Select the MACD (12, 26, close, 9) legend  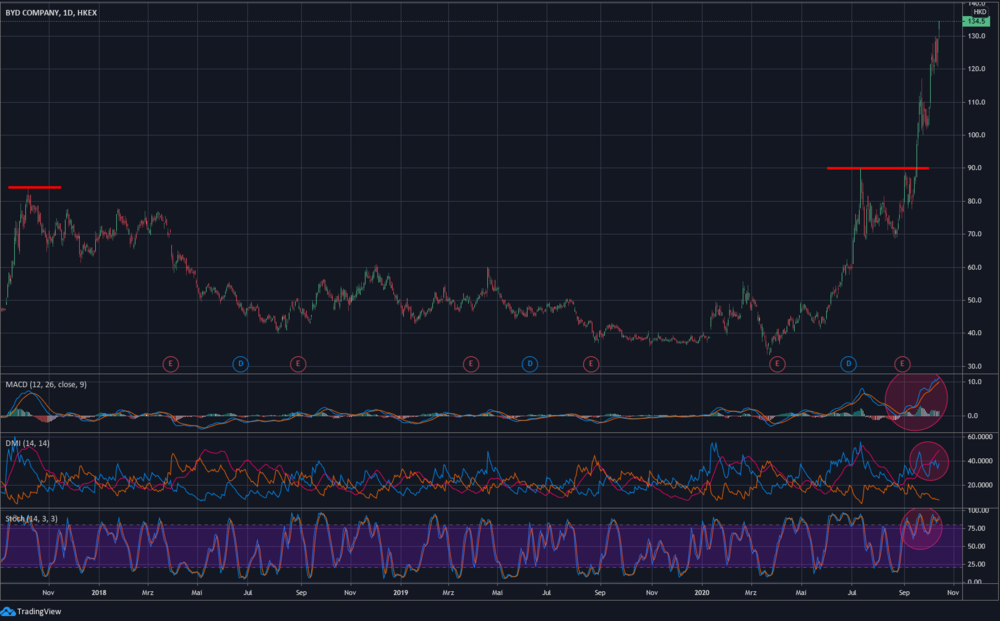pos(46,384)
